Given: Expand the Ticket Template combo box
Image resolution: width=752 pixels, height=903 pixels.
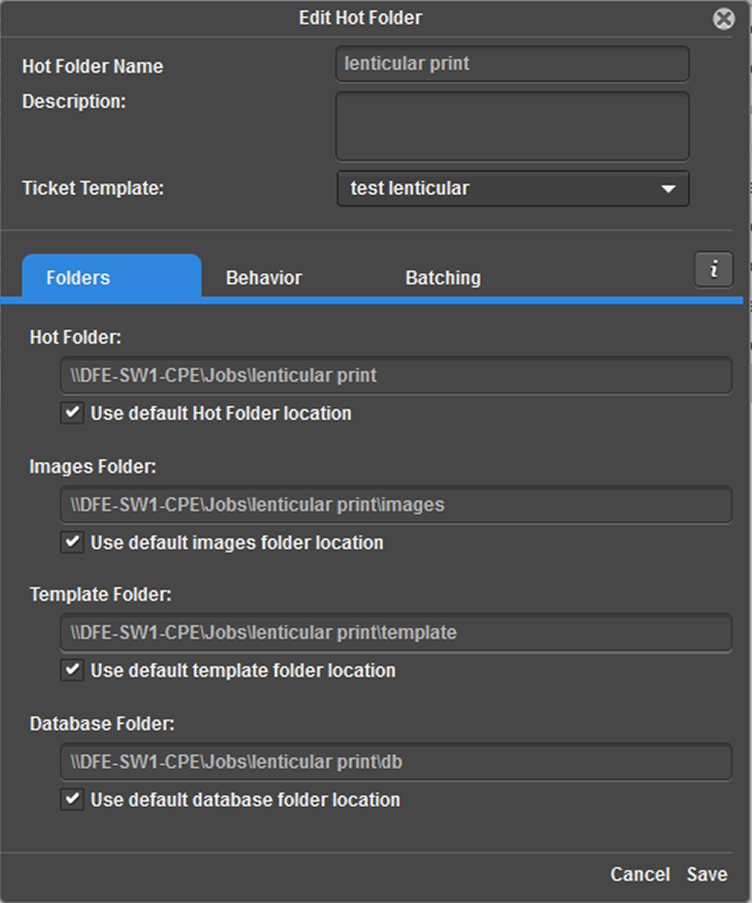Looking at the screenshot, I should (x=512, y=188).
